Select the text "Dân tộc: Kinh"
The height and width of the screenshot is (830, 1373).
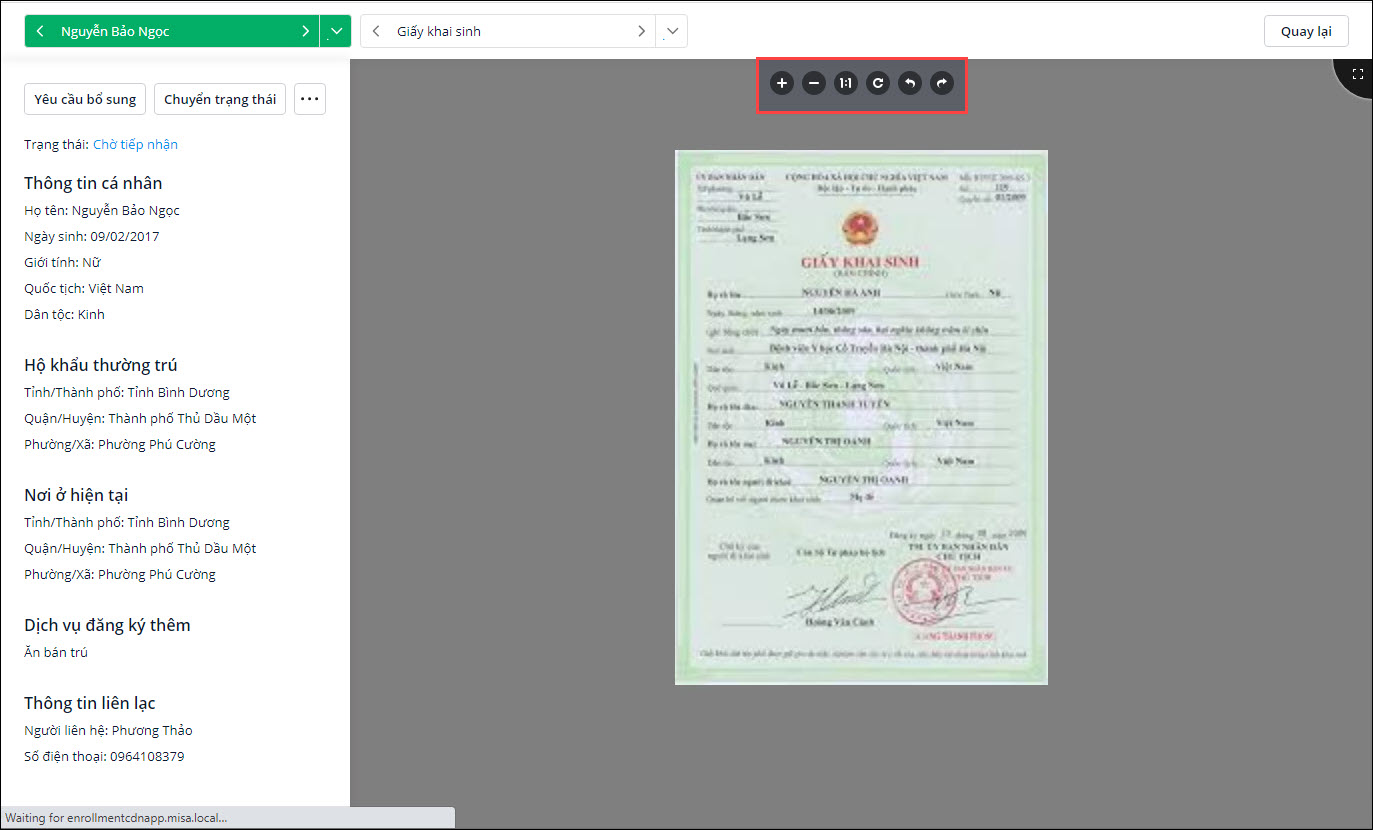[64, 314]
